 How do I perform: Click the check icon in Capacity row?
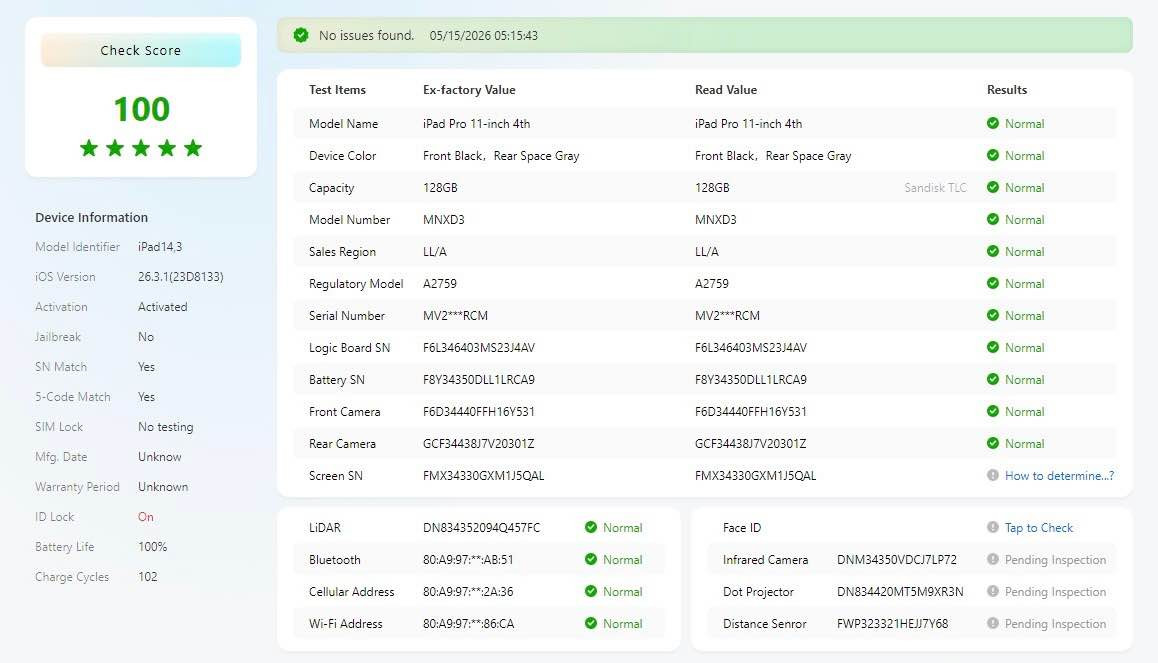point(993,188)
